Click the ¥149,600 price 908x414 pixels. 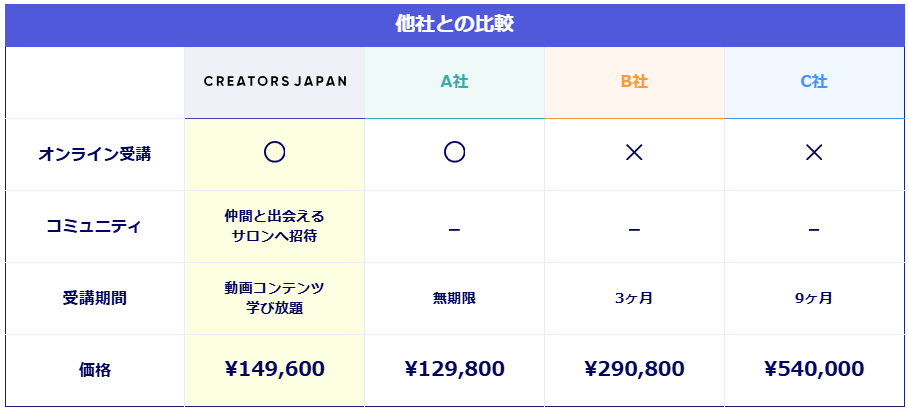(x=274, y=369)
